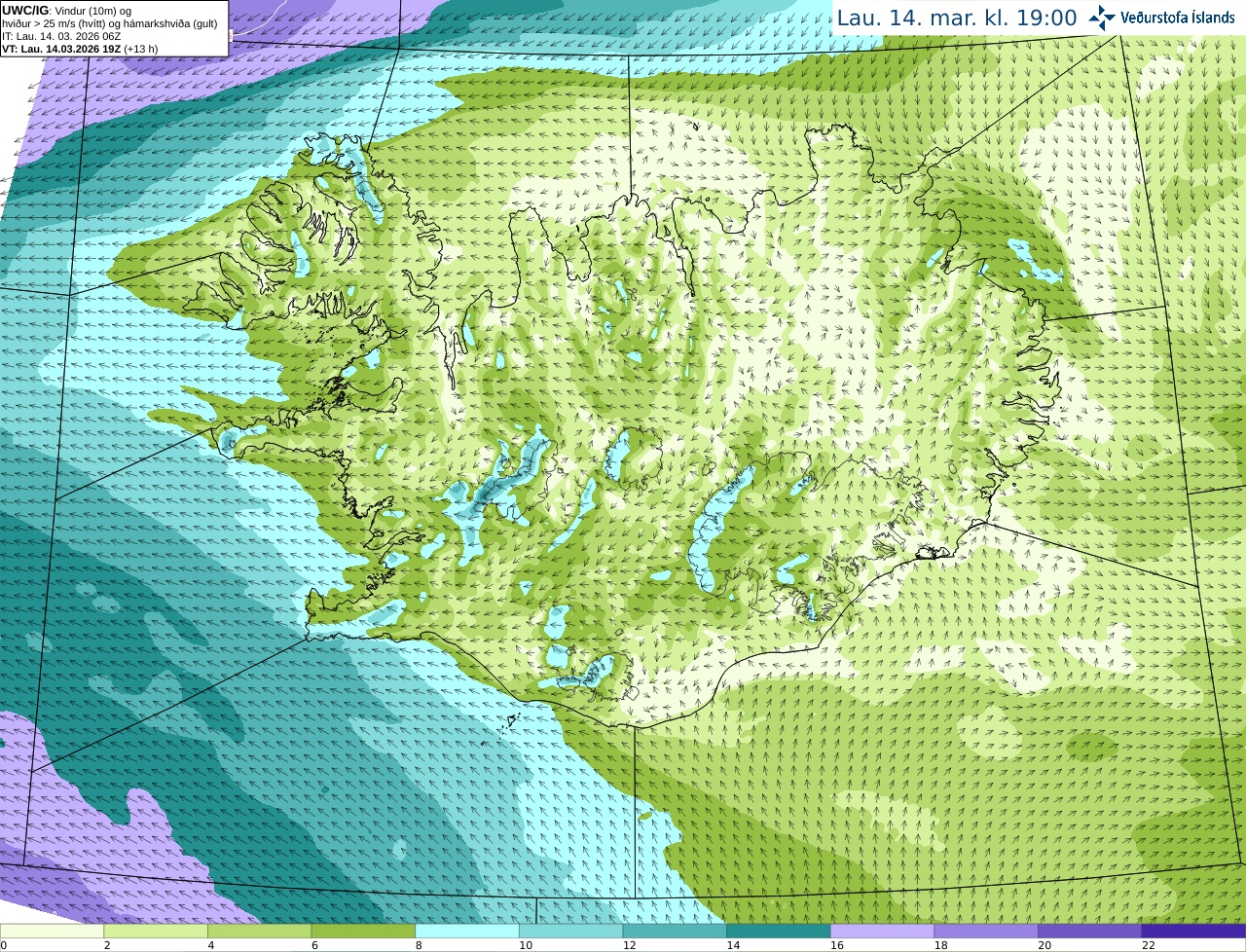Click the '10' label on the color scale
1246x952 pixels.
point(526,945)
